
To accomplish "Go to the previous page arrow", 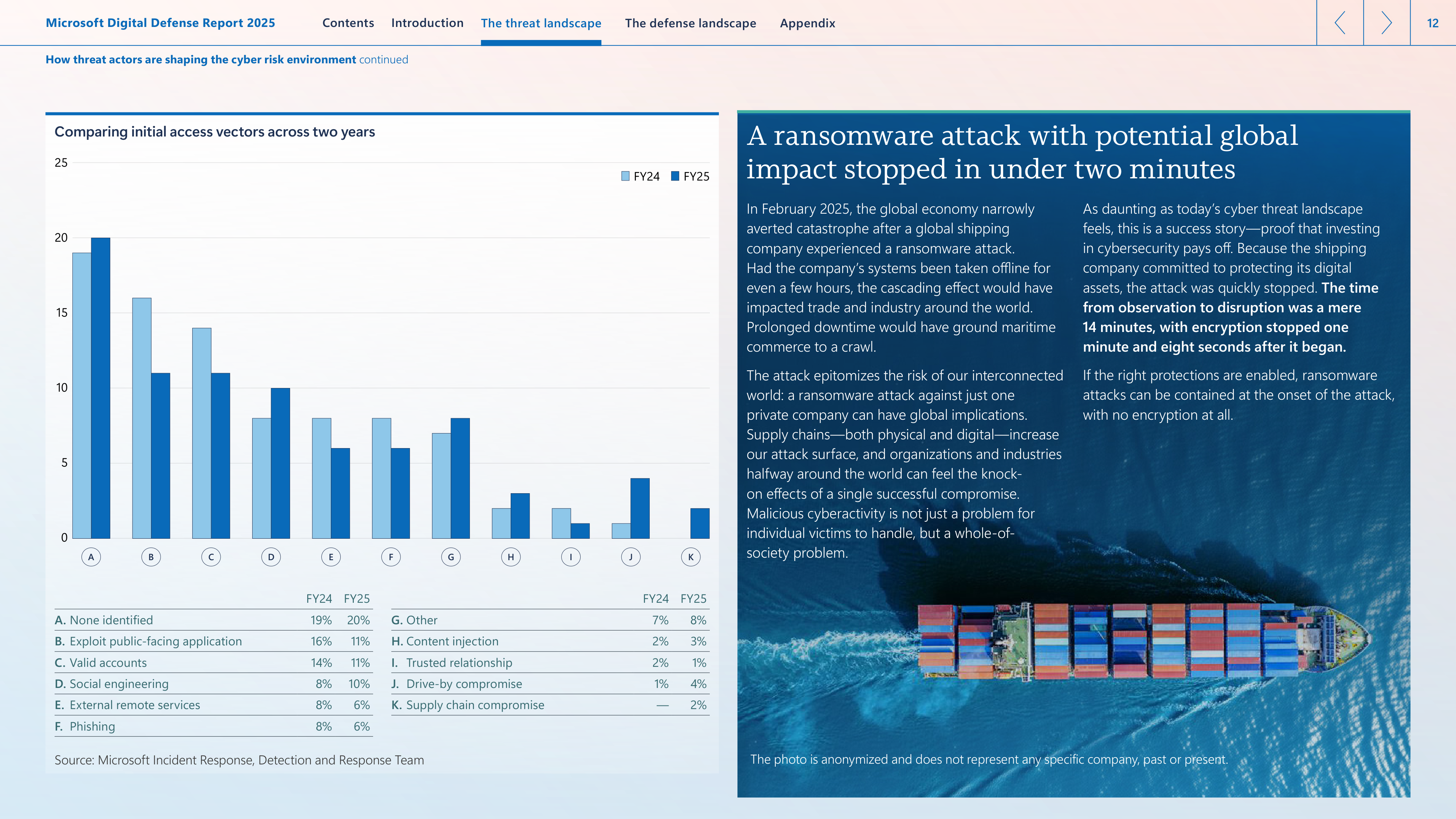I will [1340, 23].
